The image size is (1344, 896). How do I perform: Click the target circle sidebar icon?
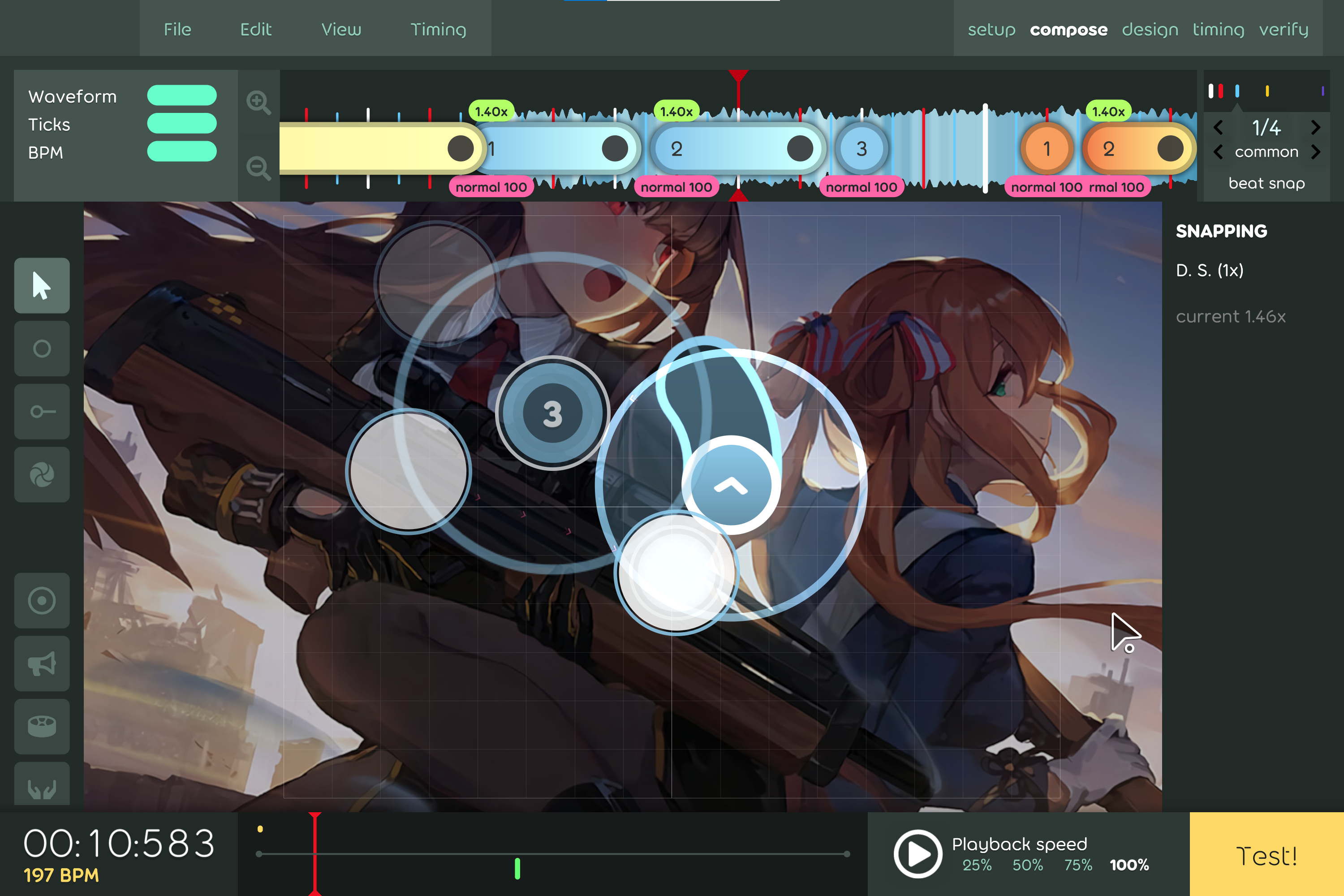[42, 601]
